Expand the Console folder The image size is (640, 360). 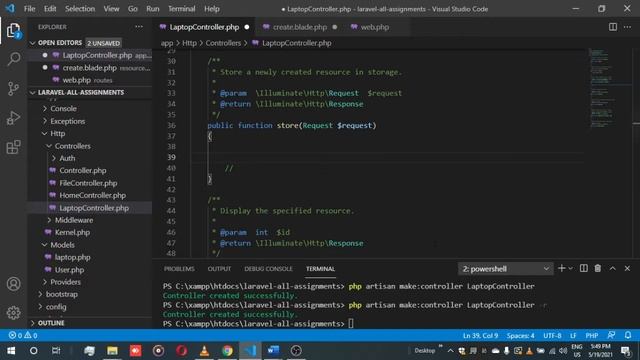[x=63, y=109]
